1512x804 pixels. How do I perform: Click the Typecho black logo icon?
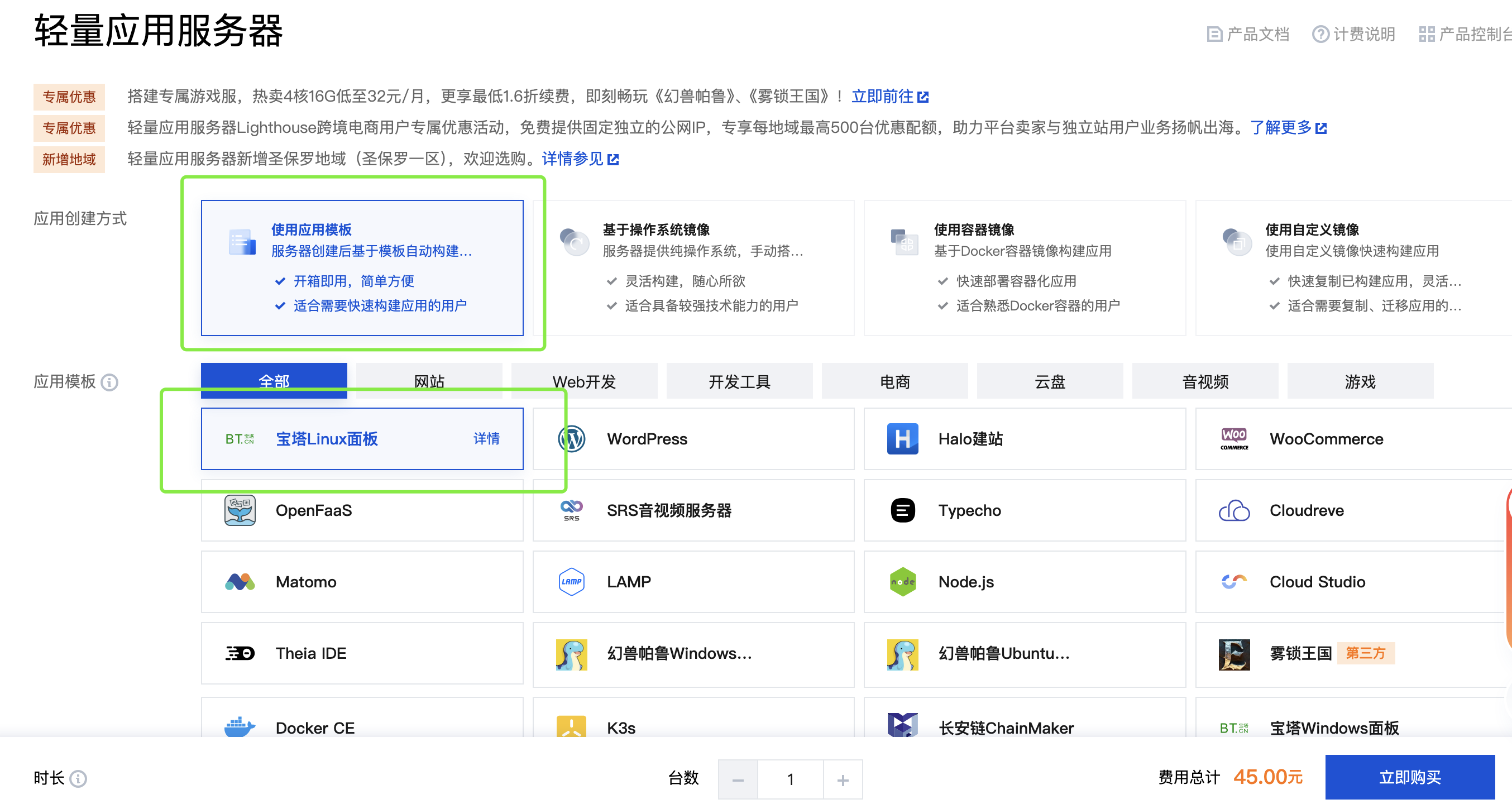902,510
